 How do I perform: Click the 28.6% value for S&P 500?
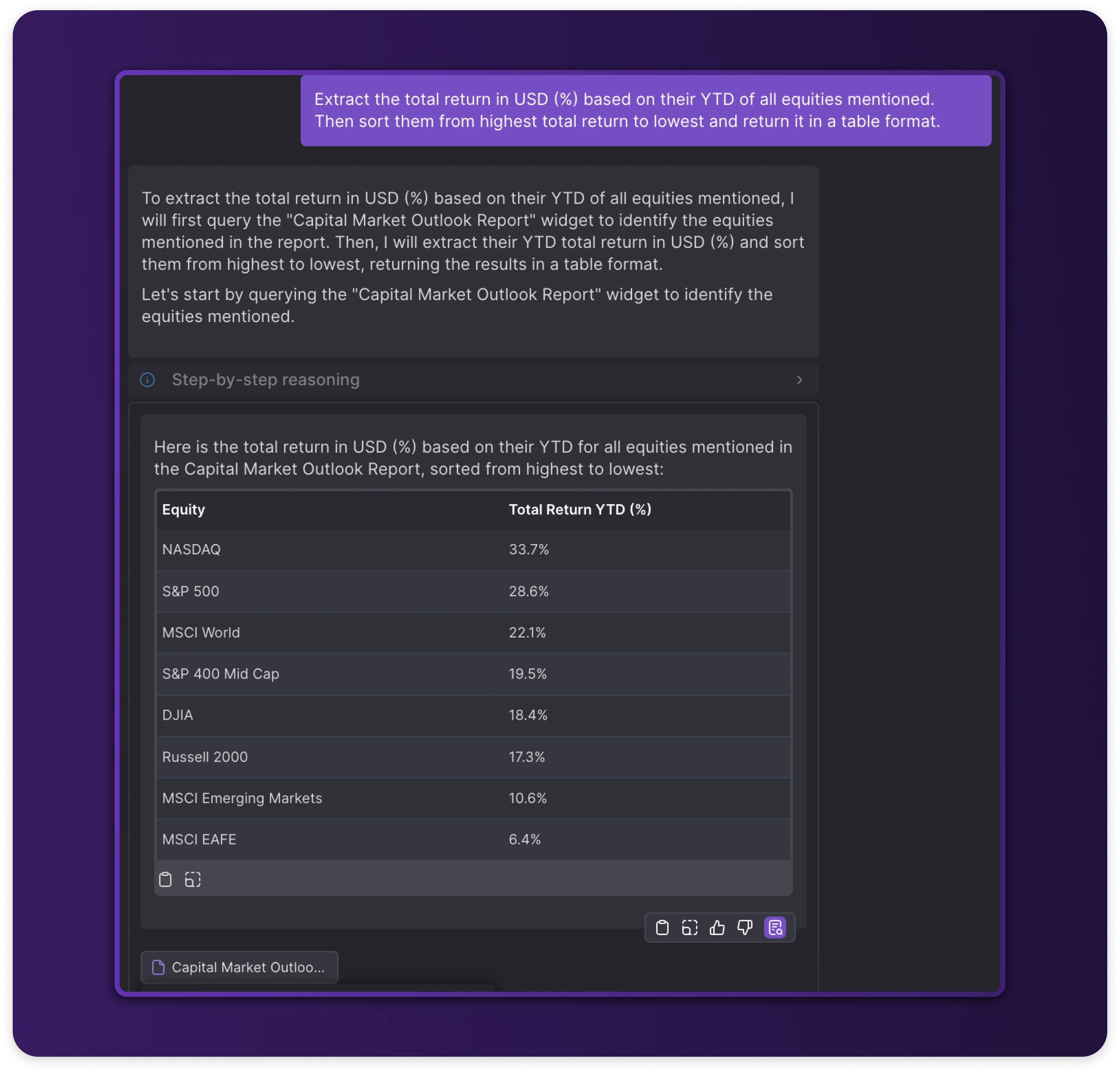click(x=528, y=592)
